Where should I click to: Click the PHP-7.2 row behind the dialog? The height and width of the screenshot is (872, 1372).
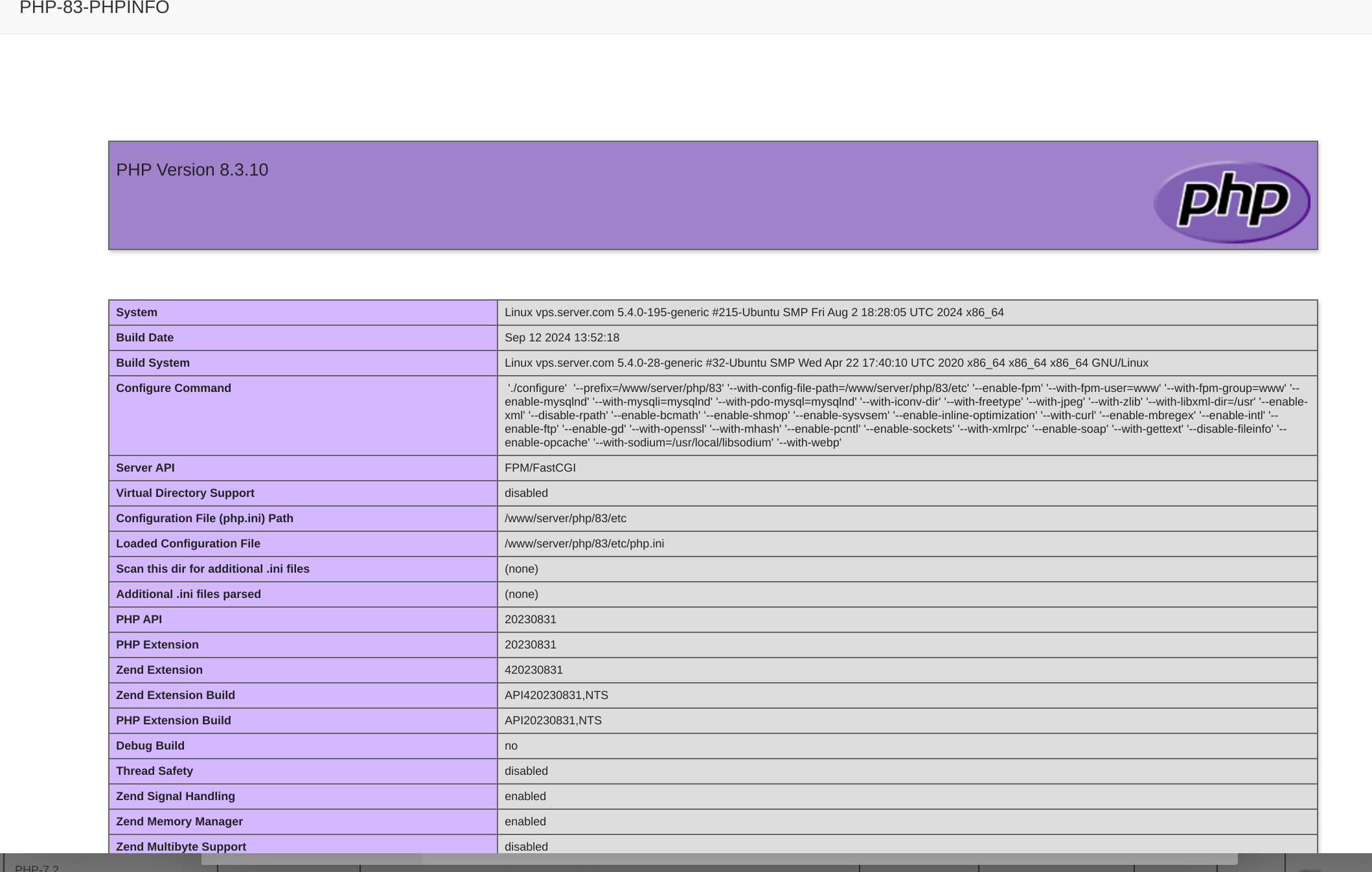(37, 867)
